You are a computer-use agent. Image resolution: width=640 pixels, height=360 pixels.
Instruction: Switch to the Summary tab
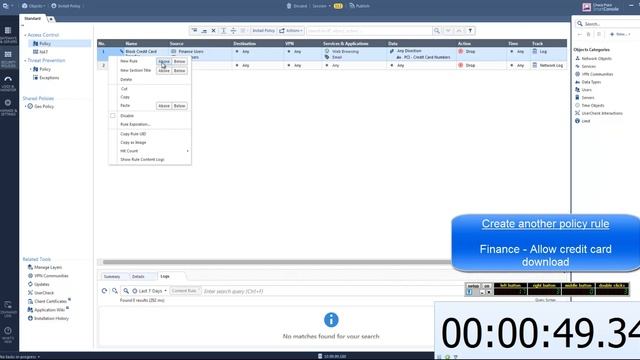tap(112, 276)
